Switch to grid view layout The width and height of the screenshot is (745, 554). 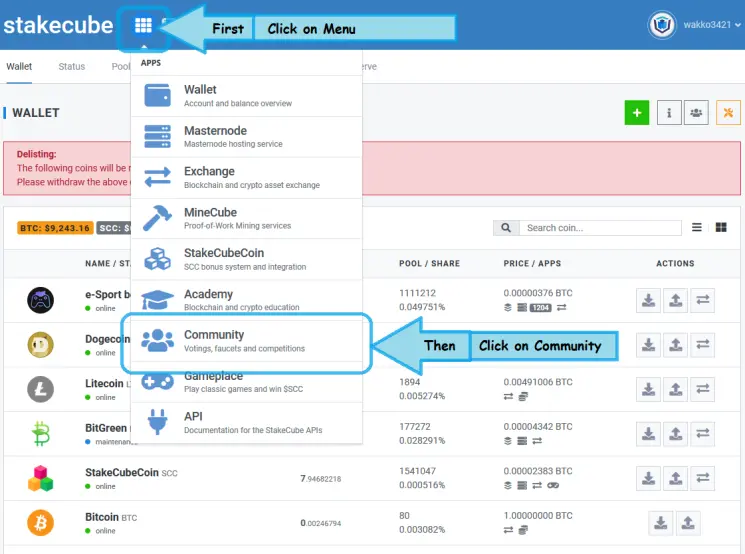[721, 228]
